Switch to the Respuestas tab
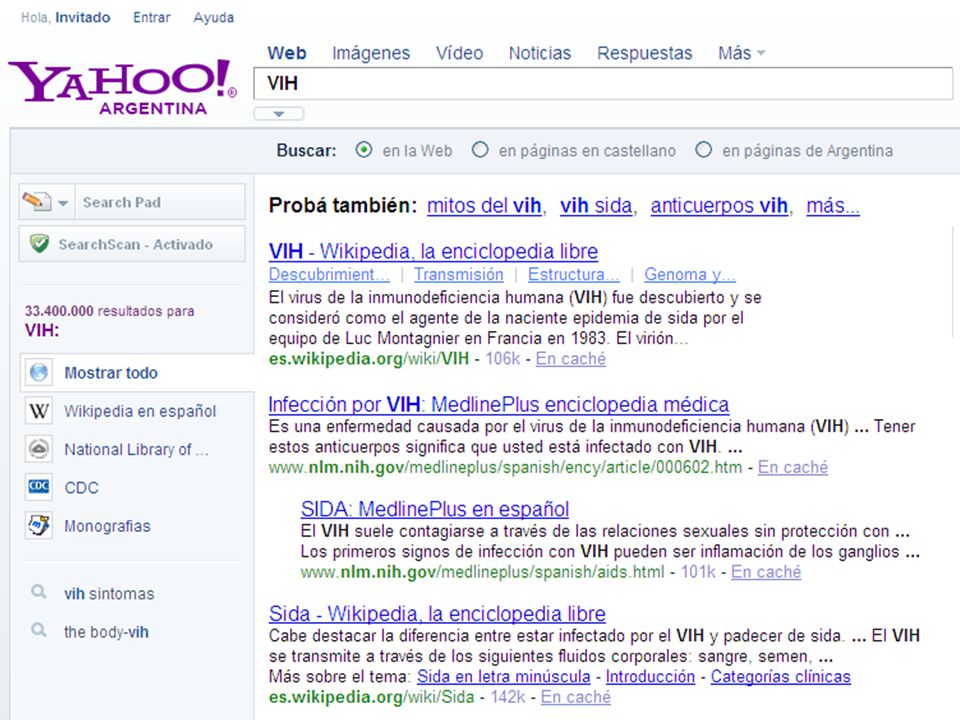960x720 pixels. point(645,53)
